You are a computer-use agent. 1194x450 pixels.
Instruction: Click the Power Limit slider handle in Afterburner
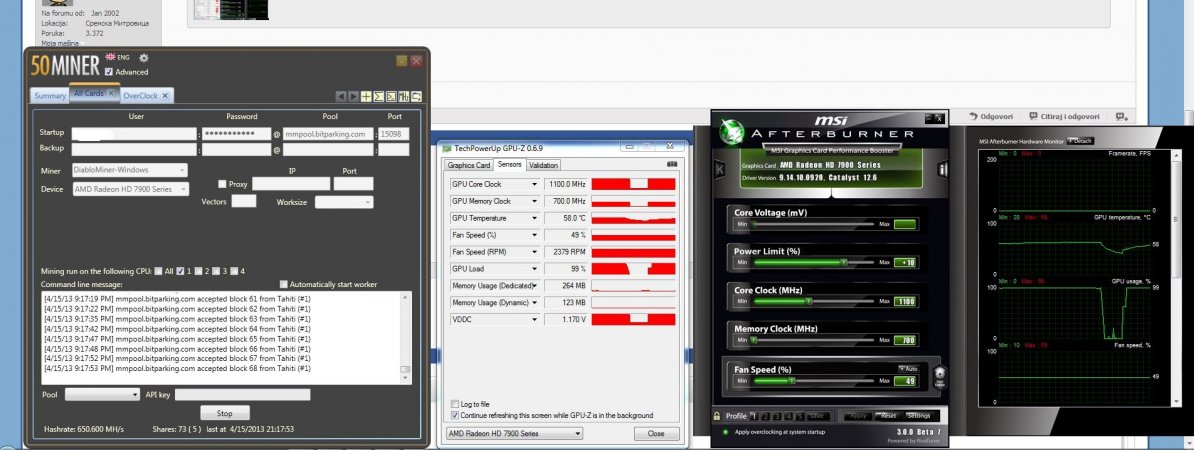tap(843, 262)
